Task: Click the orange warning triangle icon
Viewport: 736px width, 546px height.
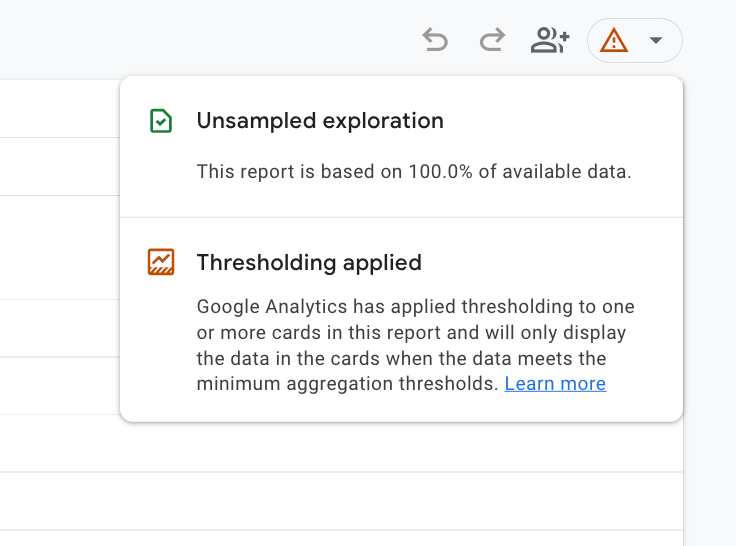Action: point(613,40)
